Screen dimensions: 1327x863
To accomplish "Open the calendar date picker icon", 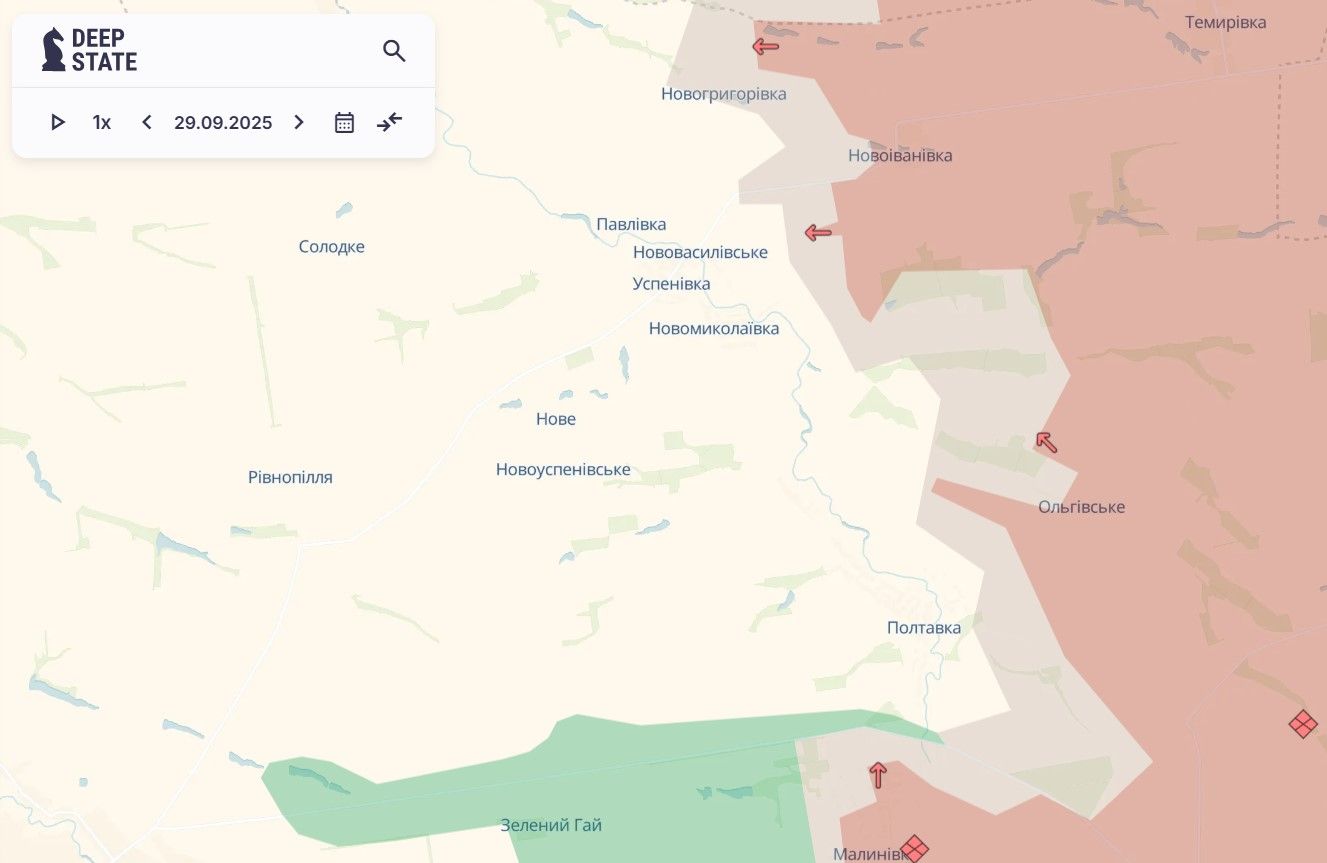I will click(x=344, y=123).
